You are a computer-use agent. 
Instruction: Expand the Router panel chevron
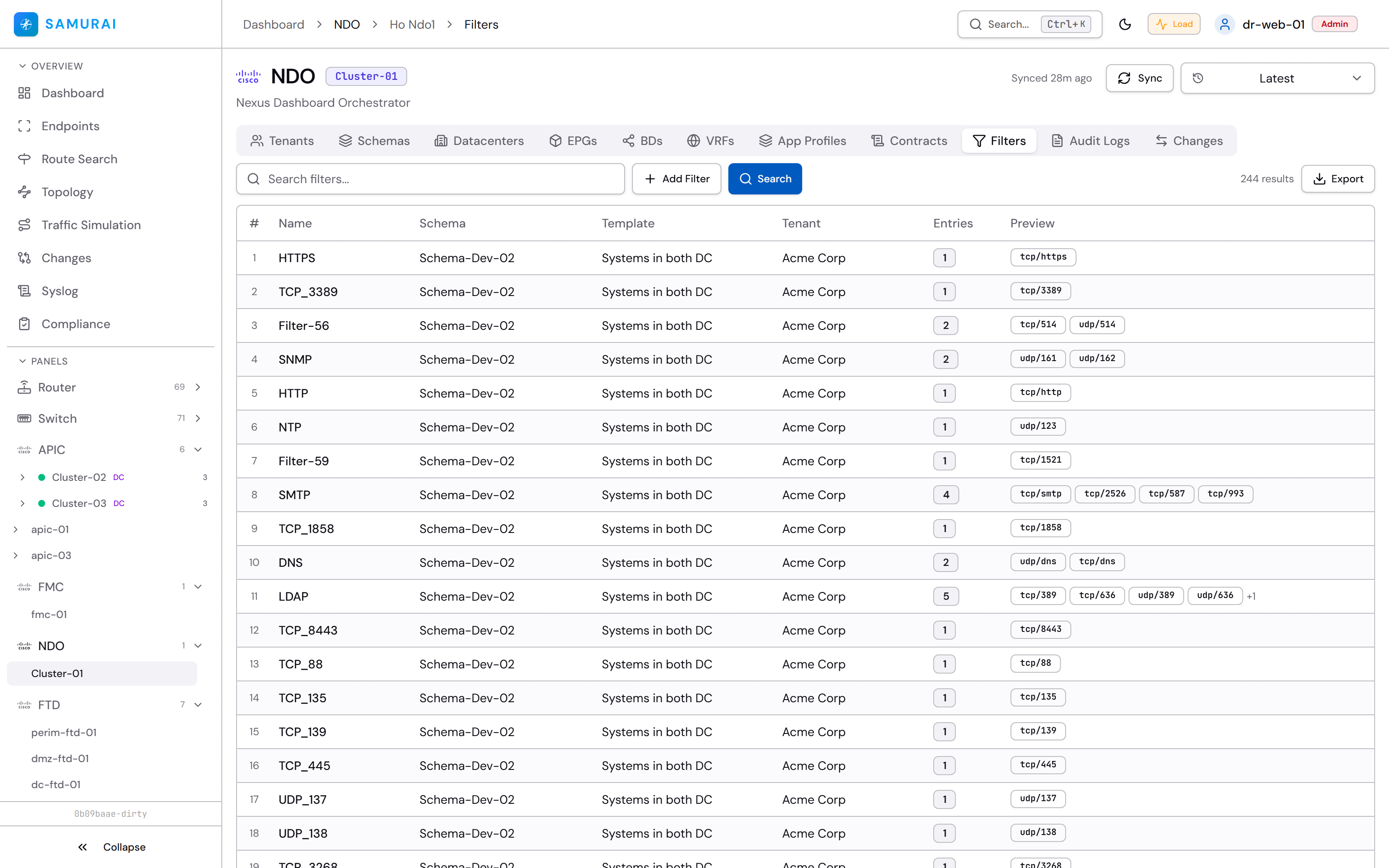tap(198, 387)
